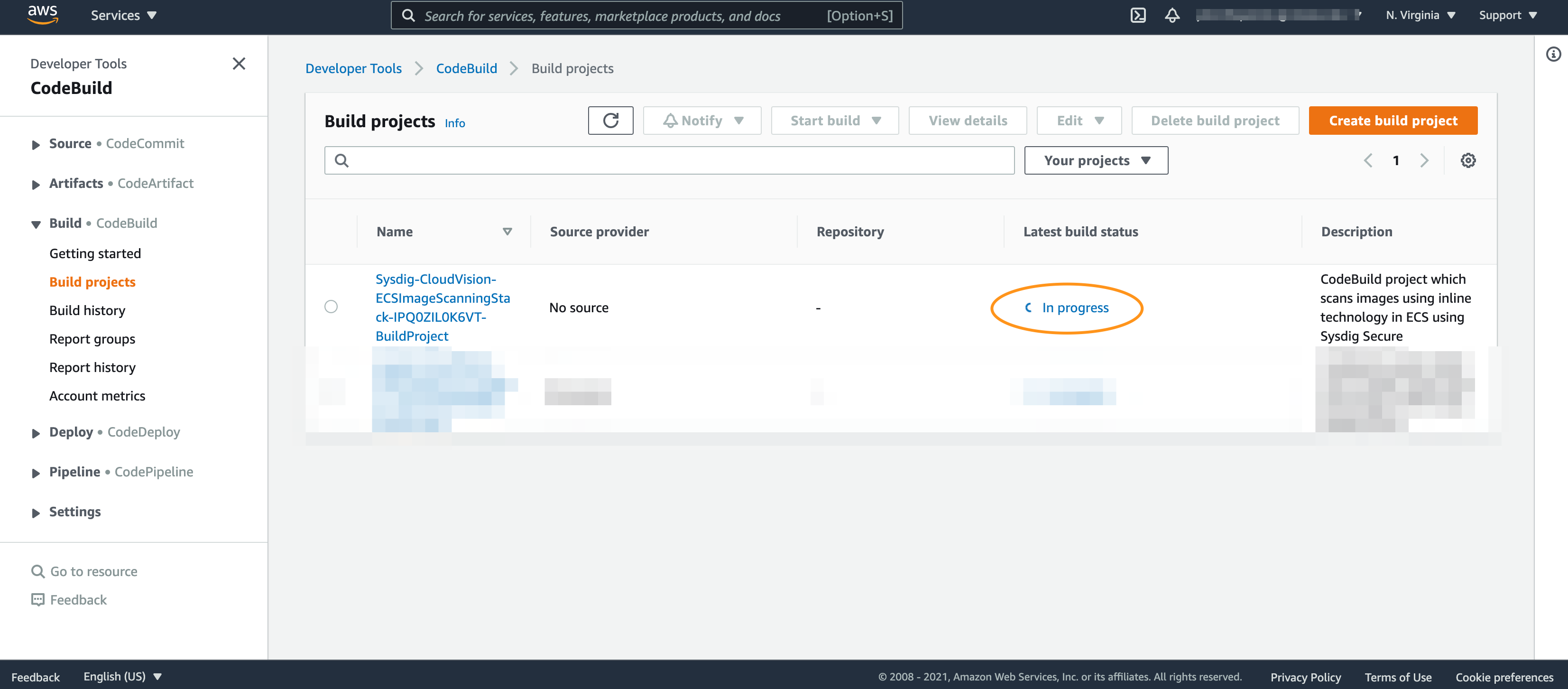The width and height of the screenshot is (1568, 689).
Task: Click Delete build project button
Action: click(x=1215, y=121)
